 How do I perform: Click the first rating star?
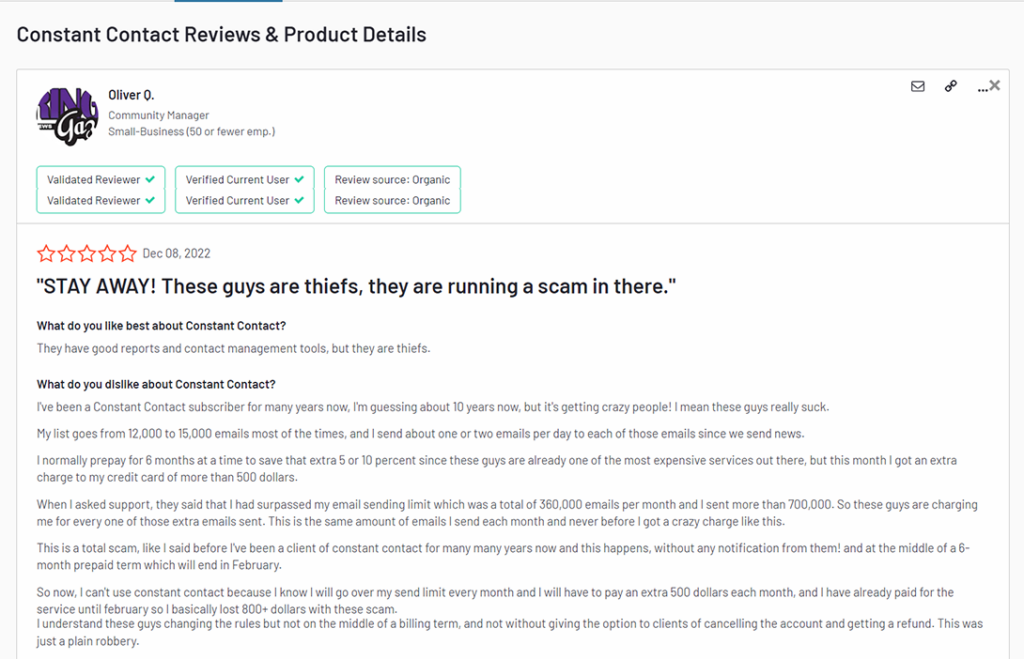(46, 254)
